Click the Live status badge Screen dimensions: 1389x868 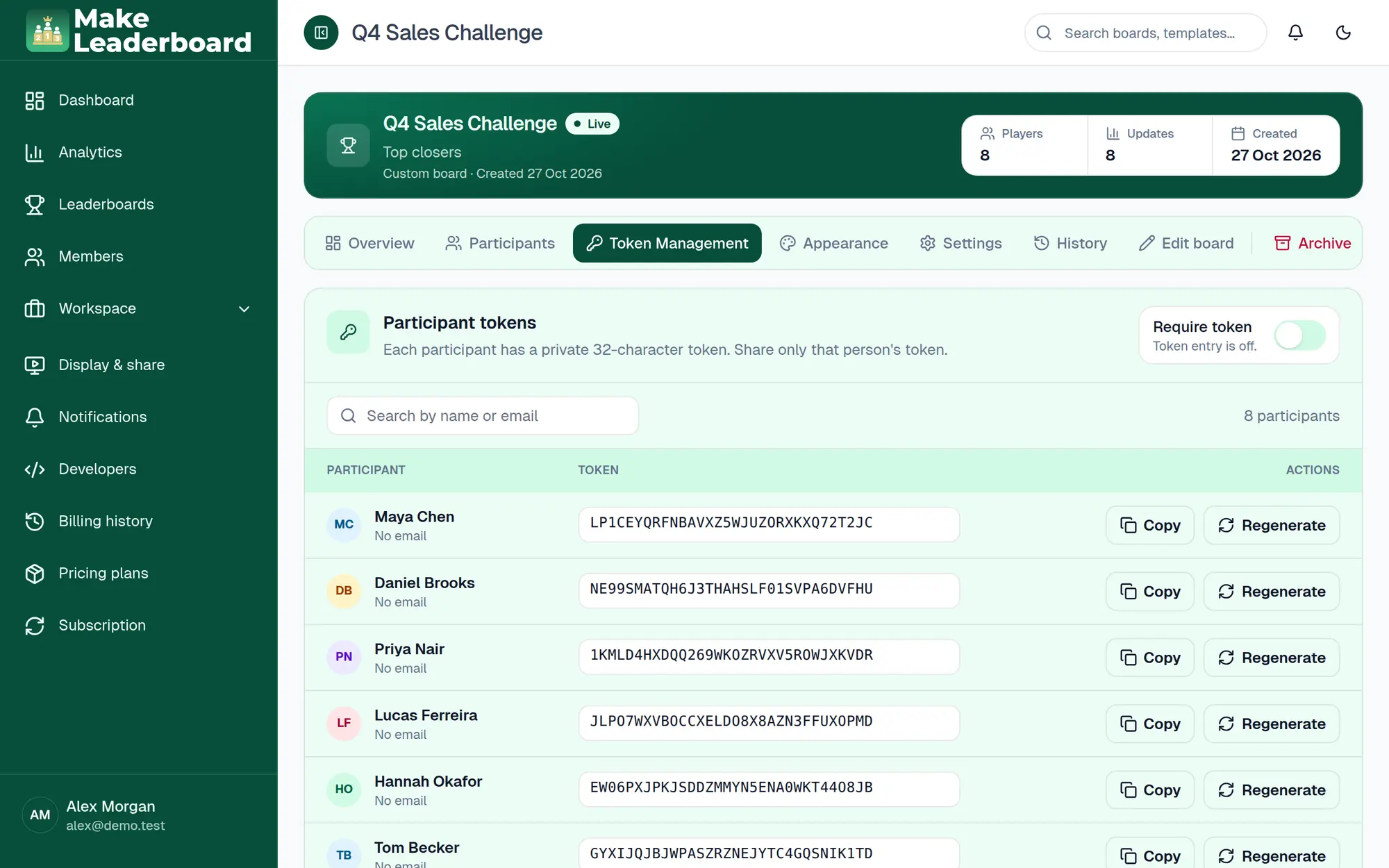pos(592,124)
